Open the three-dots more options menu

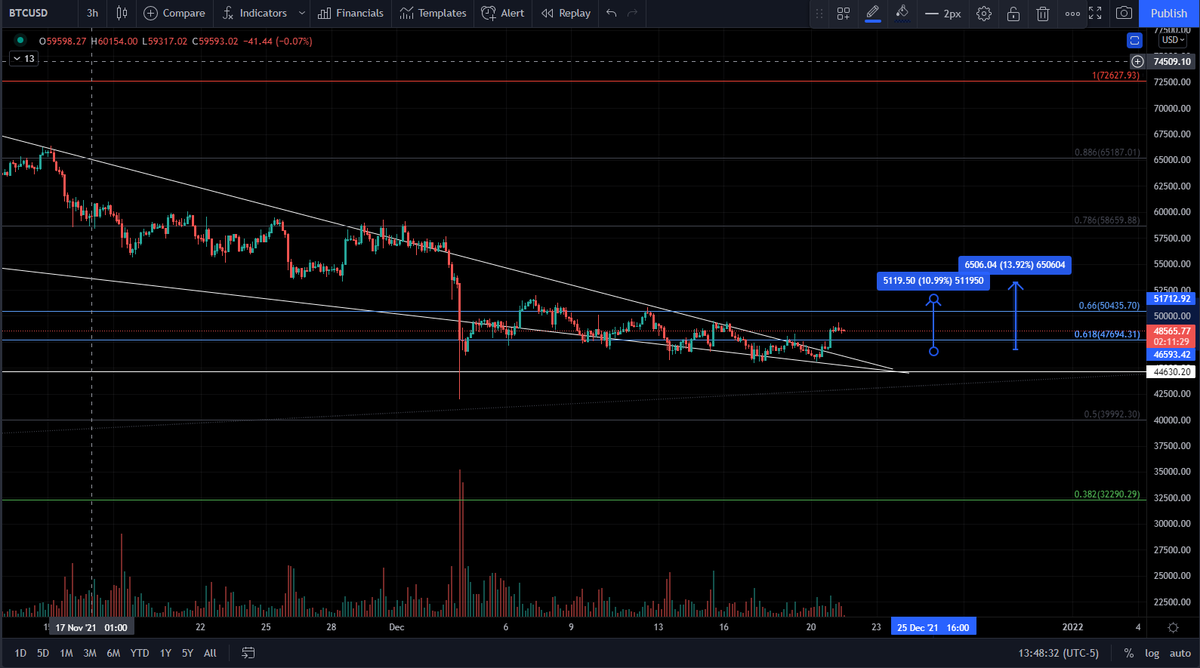click(x=1072, y=14)
